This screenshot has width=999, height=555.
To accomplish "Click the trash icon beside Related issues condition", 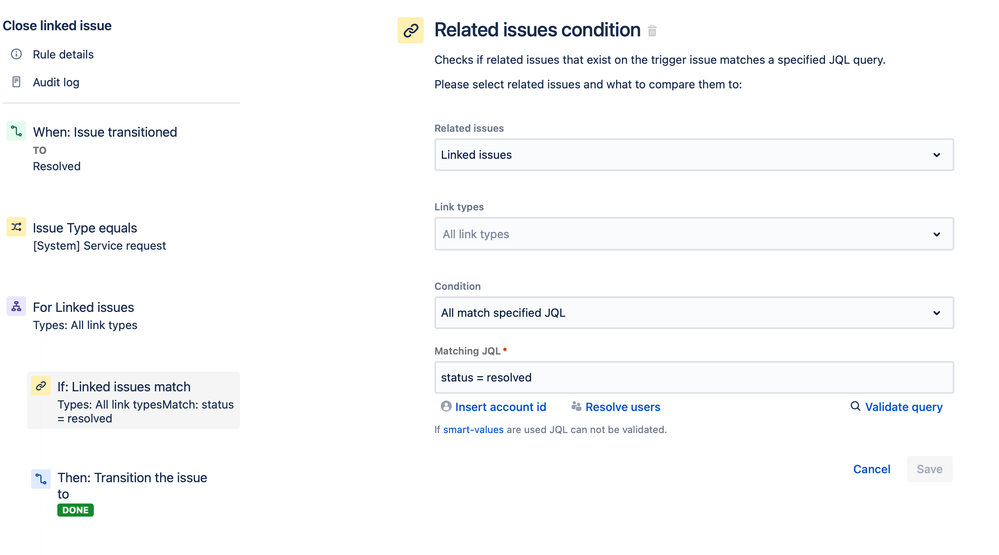I will point(653,31).
